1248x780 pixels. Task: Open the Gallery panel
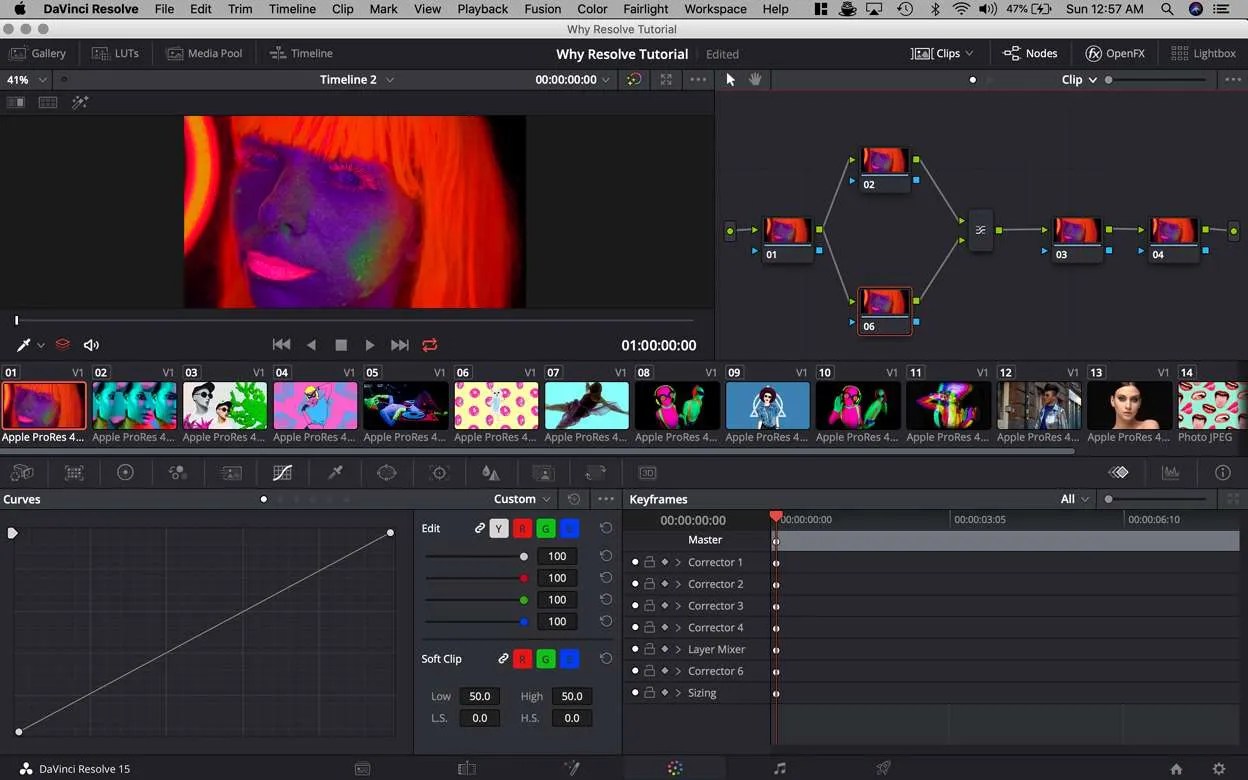tap(38, 54)
